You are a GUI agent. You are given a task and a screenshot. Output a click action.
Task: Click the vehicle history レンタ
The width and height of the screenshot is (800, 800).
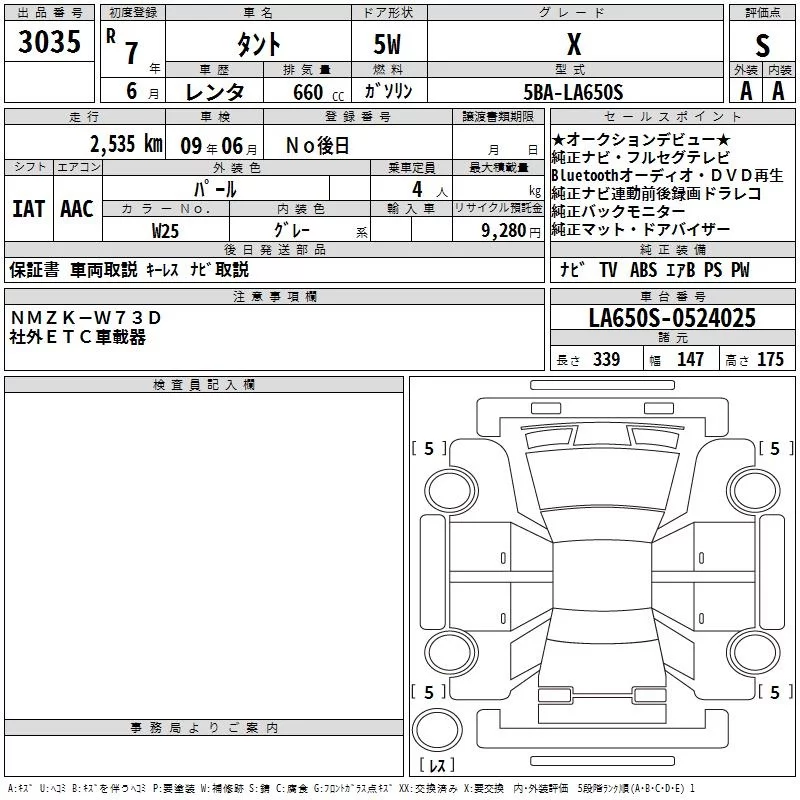click(x=214, y=92)
